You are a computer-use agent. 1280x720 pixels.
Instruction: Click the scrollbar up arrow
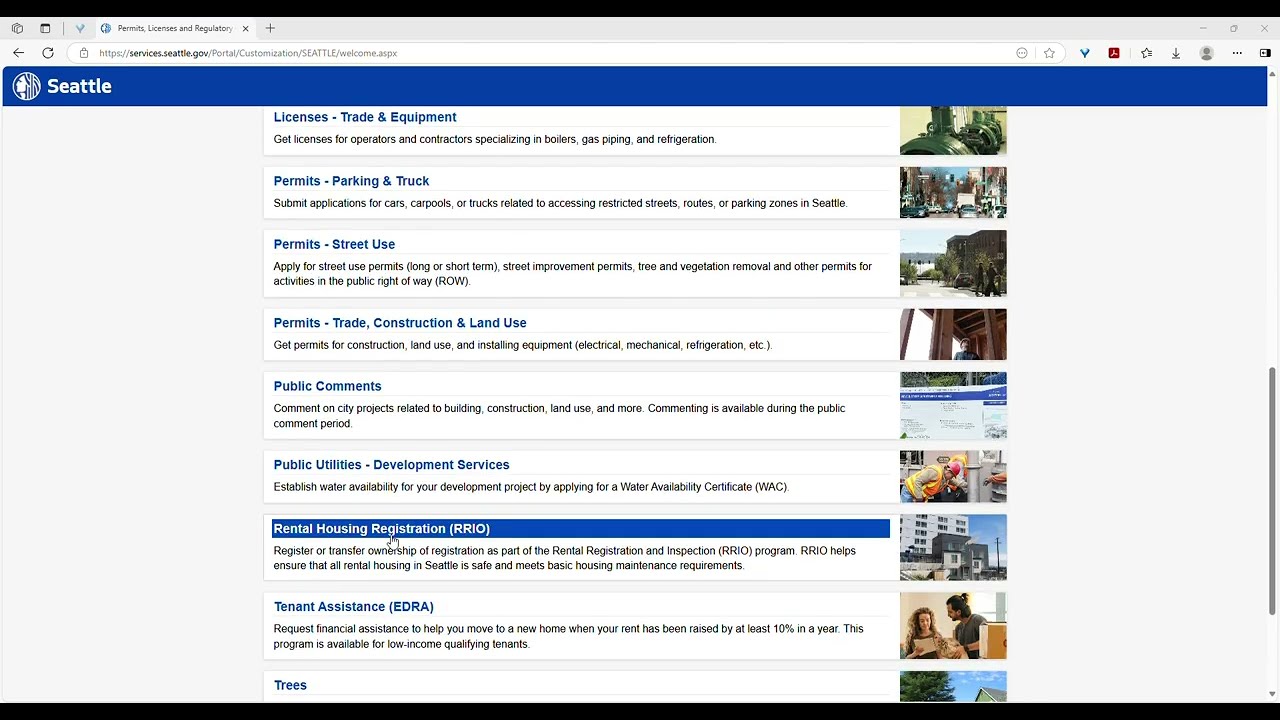[x=1272, y=74]
